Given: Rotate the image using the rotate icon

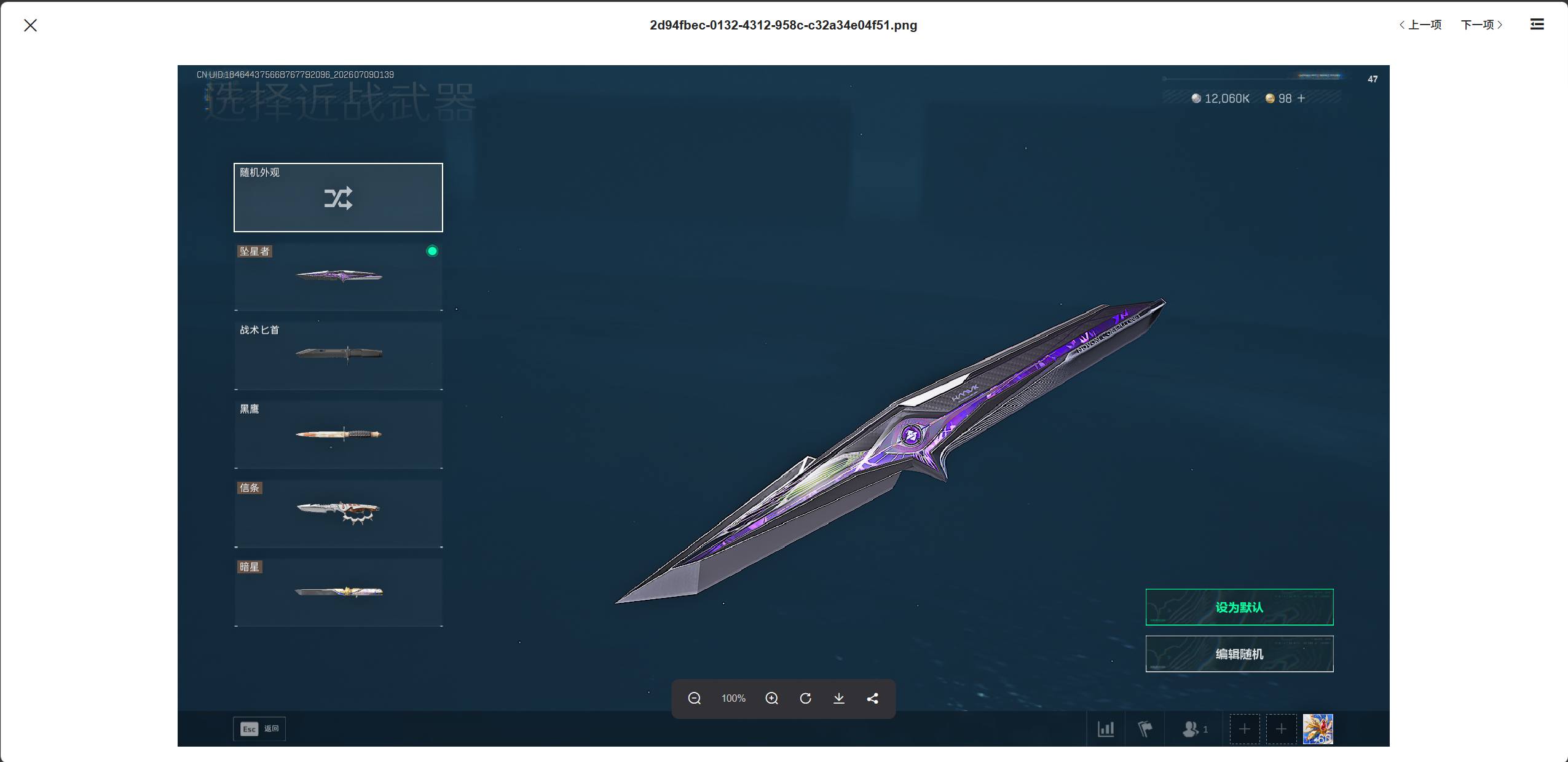Looking at the screenshot, I should 805,698.
